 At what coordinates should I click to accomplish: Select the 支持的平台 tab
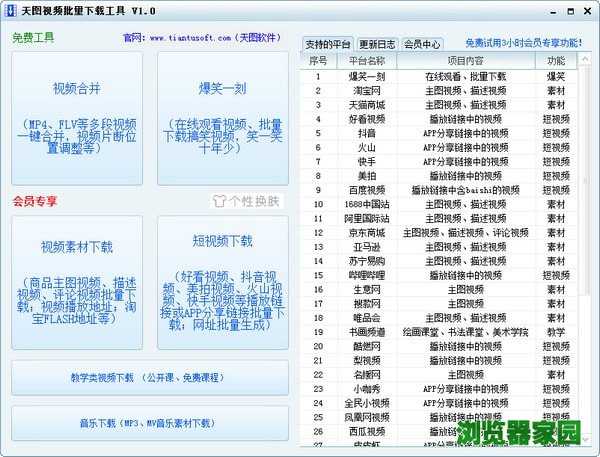coord(328,44)
